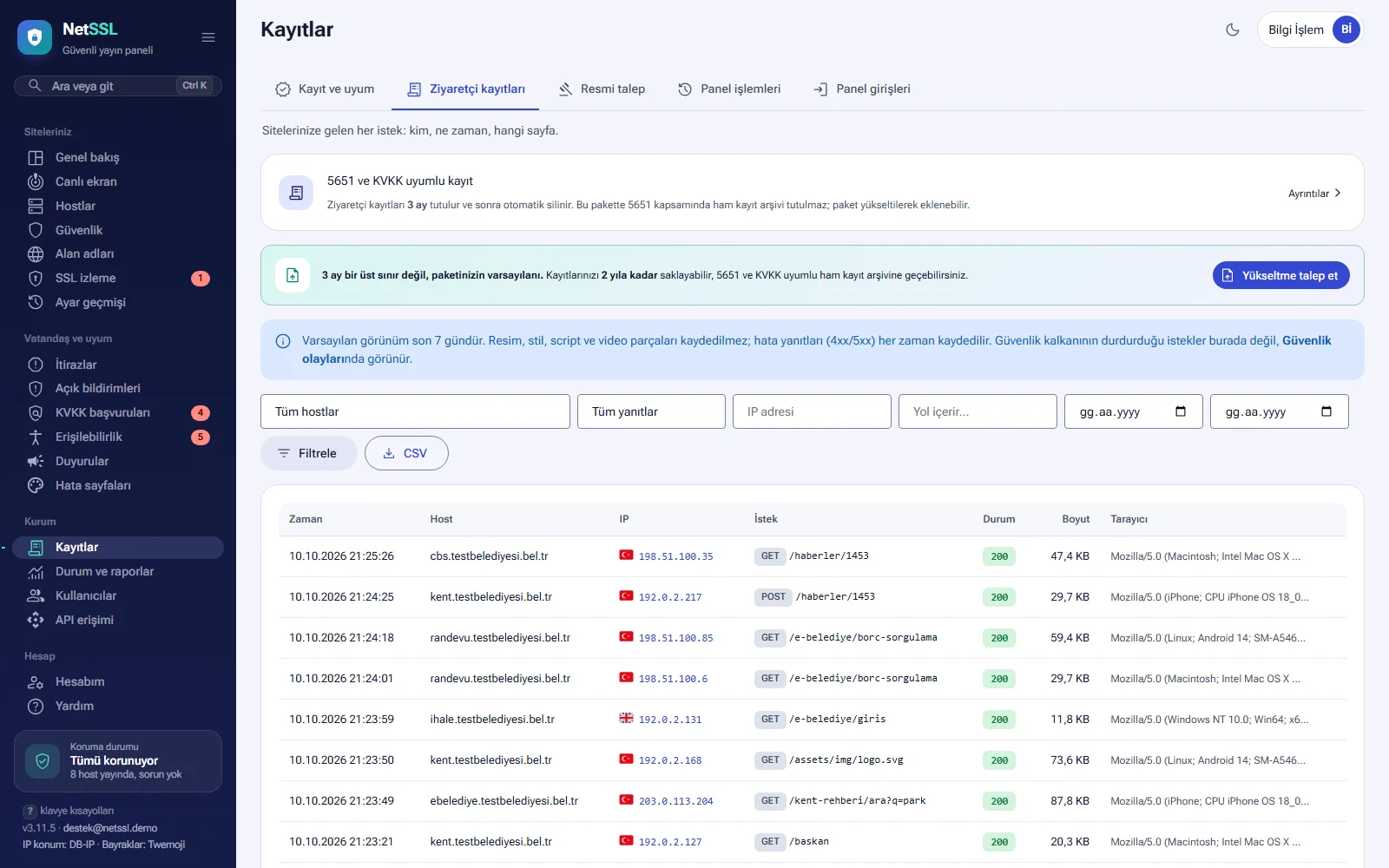Image resolution: width=1389 pixels, height=868 pixels.
Task: Open Canlı ekran sidebar icon
Action: tap(36, 181)
